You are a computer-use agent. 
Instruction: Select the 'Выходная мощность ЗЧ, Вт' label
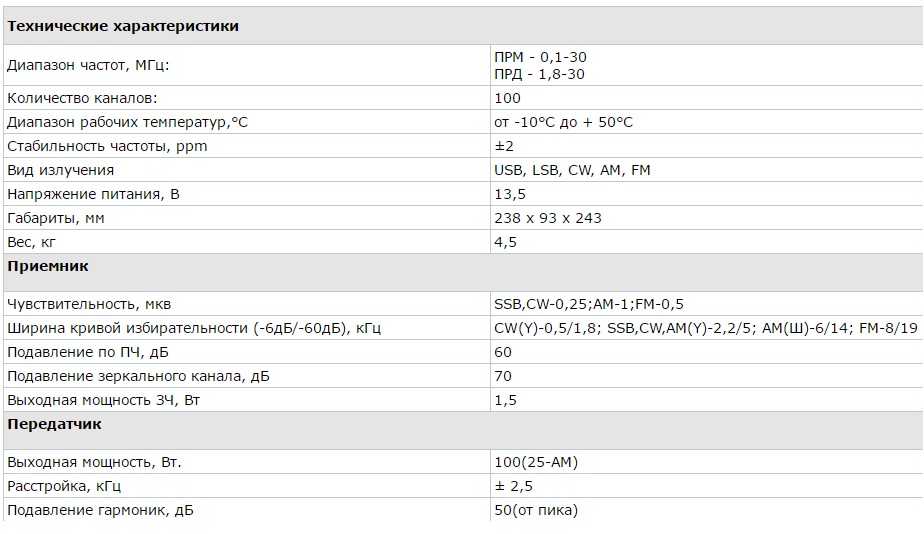click(x=103, y=400)
